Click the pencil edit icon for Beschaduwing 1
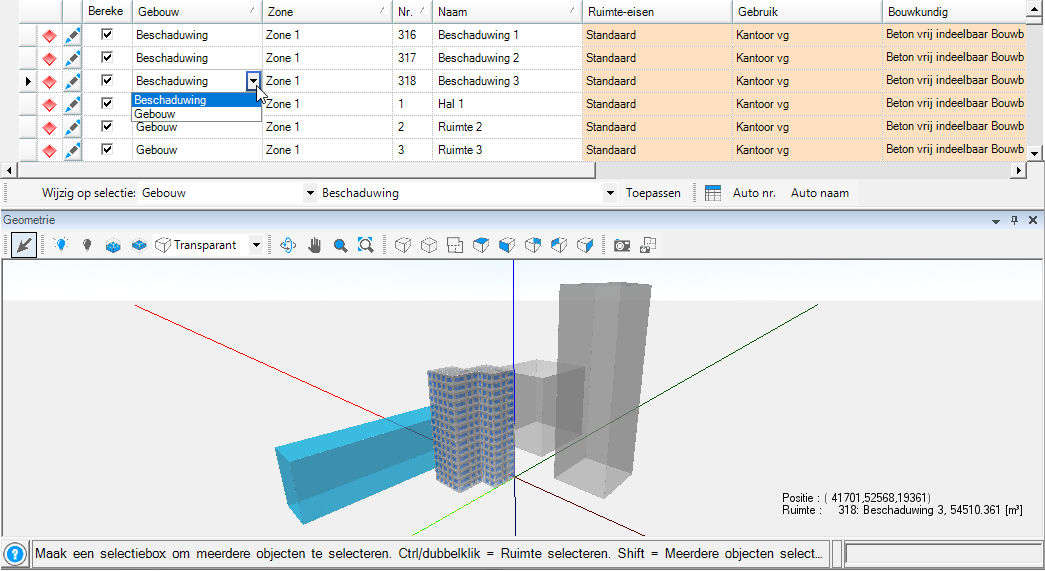This screenshot has height=571, width=1045. [72, 35]
